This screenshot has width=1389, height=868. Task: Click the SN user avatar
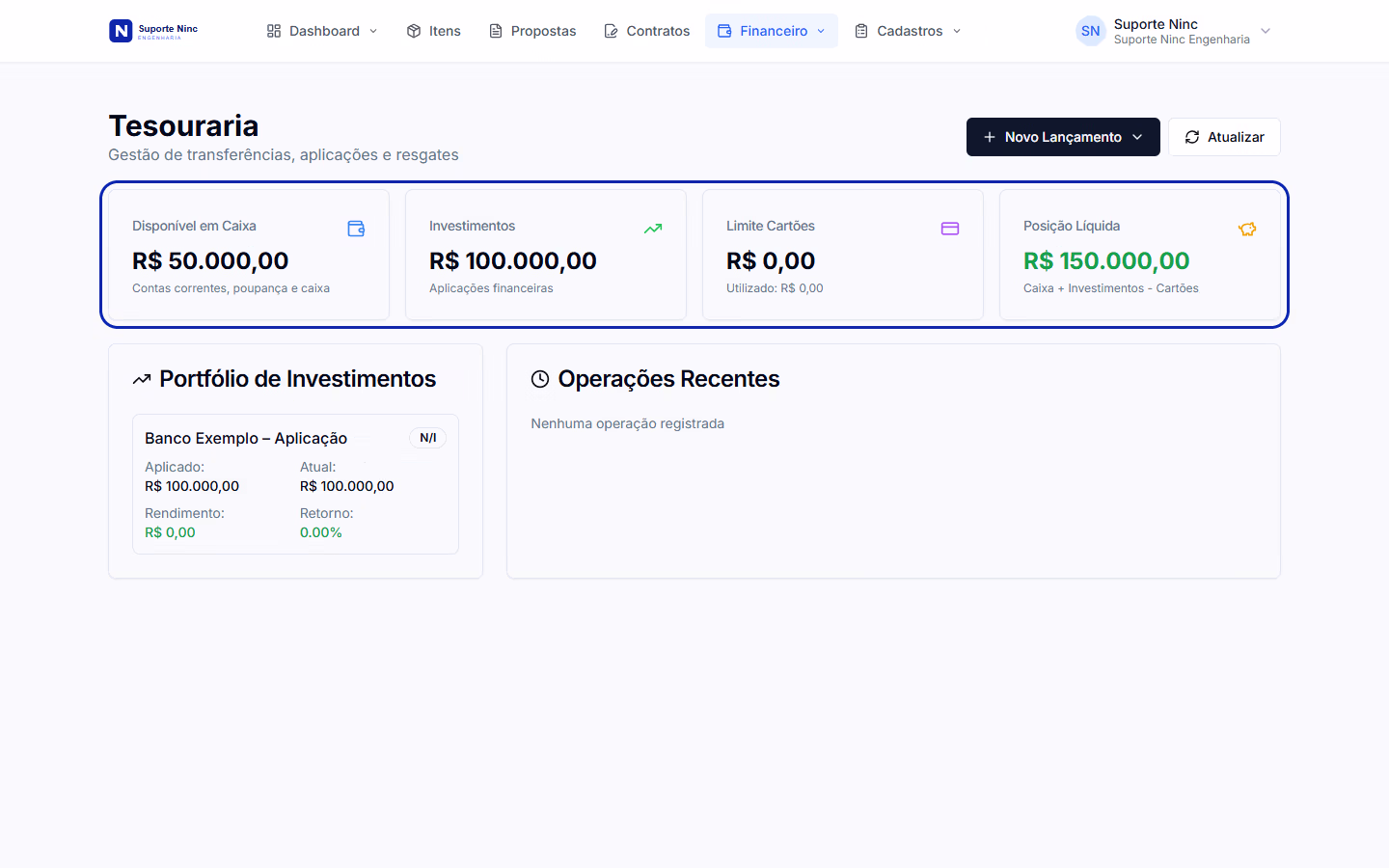(1091, 31)
